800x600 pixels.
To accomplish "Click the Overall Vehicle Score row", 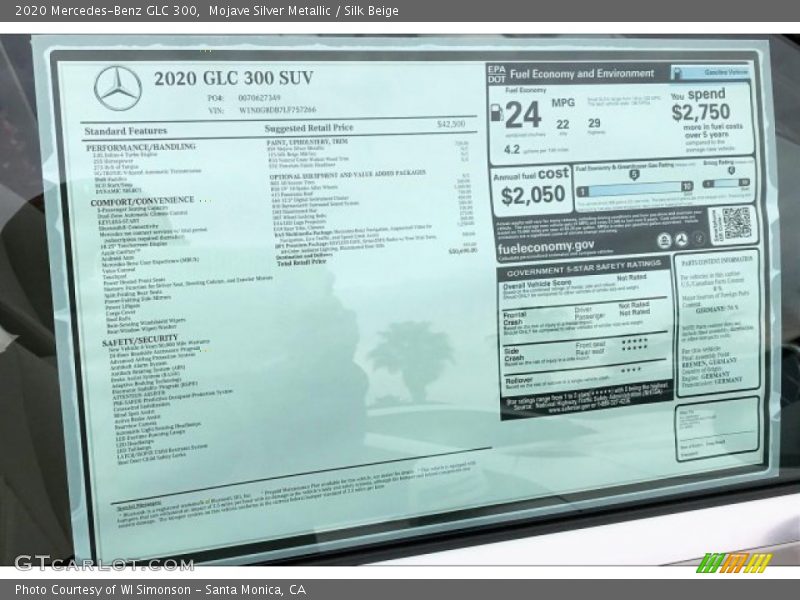I will (584, 288).
